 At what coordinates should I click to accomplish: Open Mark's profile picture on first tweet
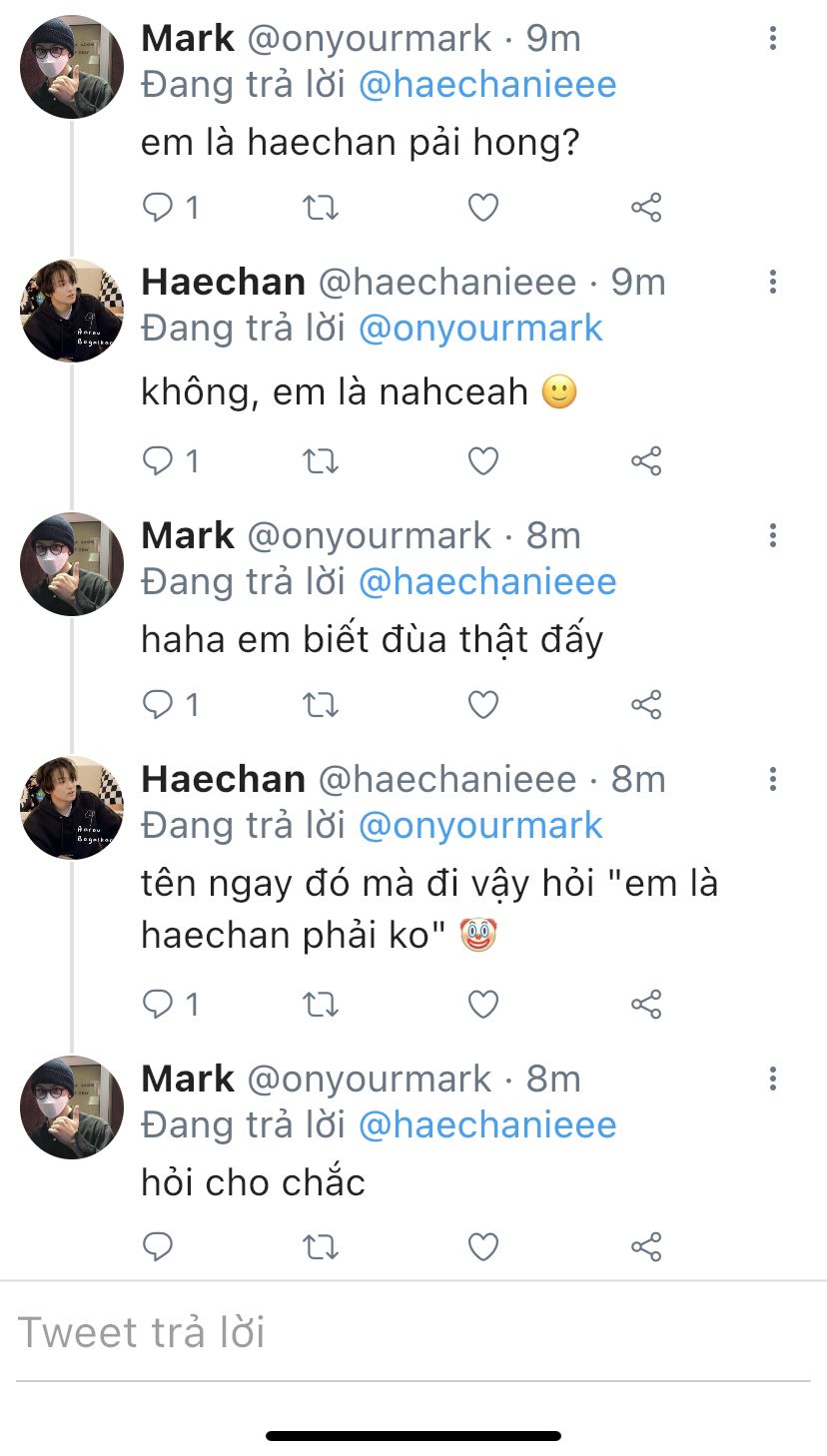[72, 68]
